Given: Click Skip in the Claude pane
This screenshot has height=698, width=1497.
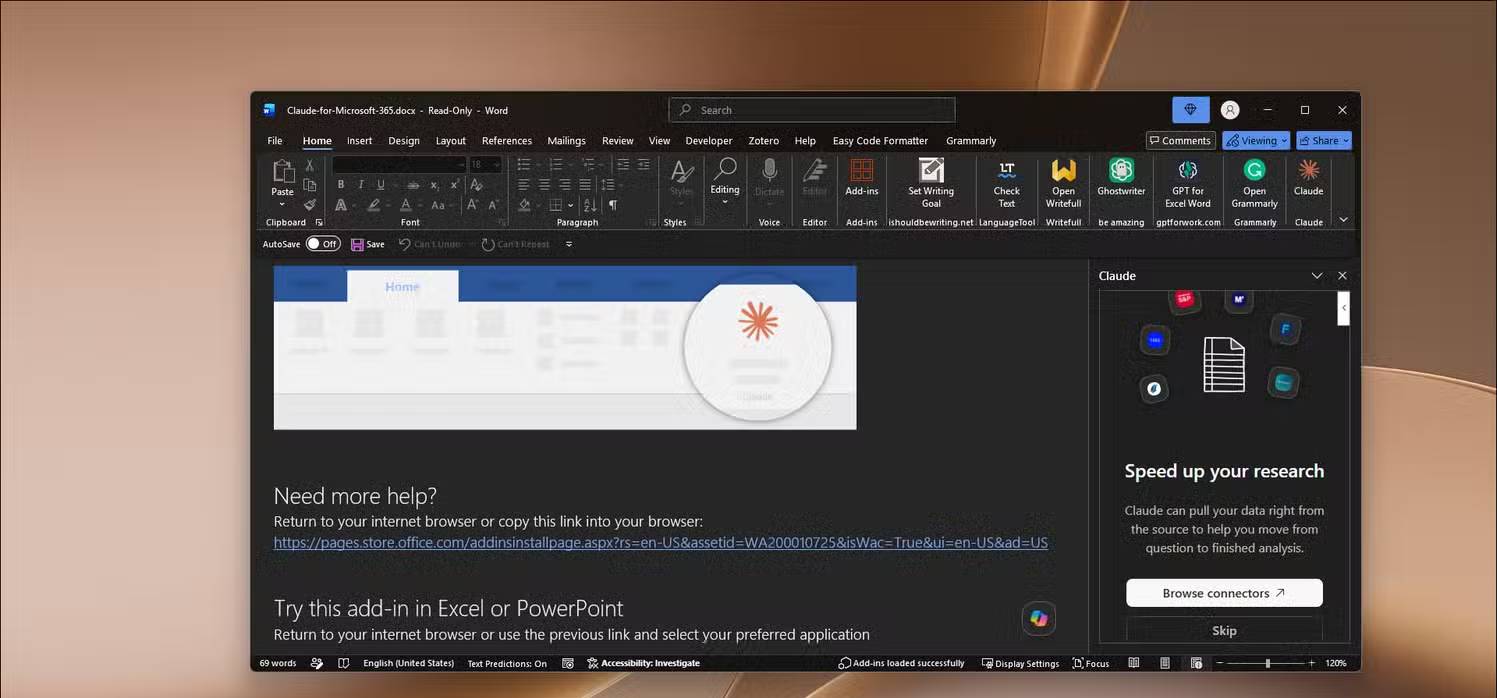Looking at the screenshot, I should [x=1224, y=630].
